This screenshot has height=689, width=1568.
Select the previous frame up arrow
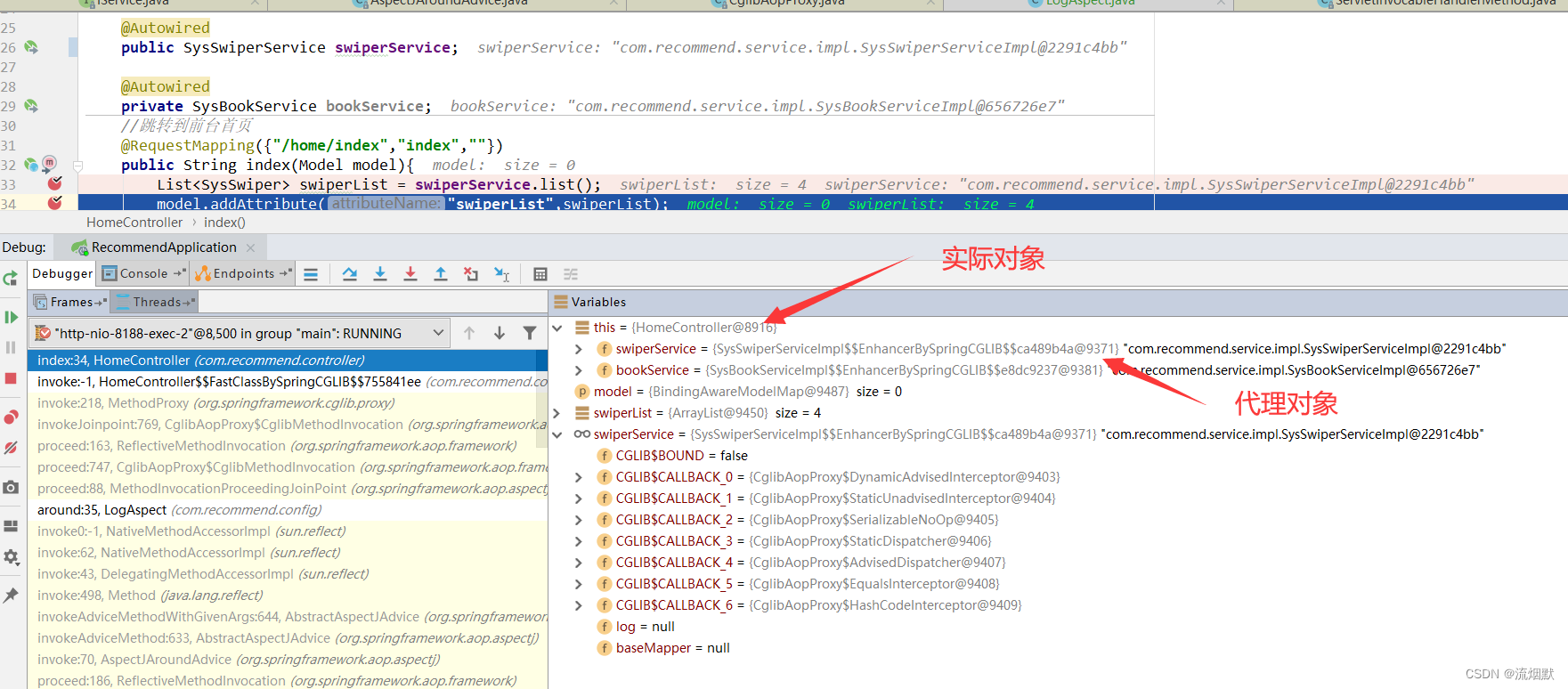tap(469, 333)
